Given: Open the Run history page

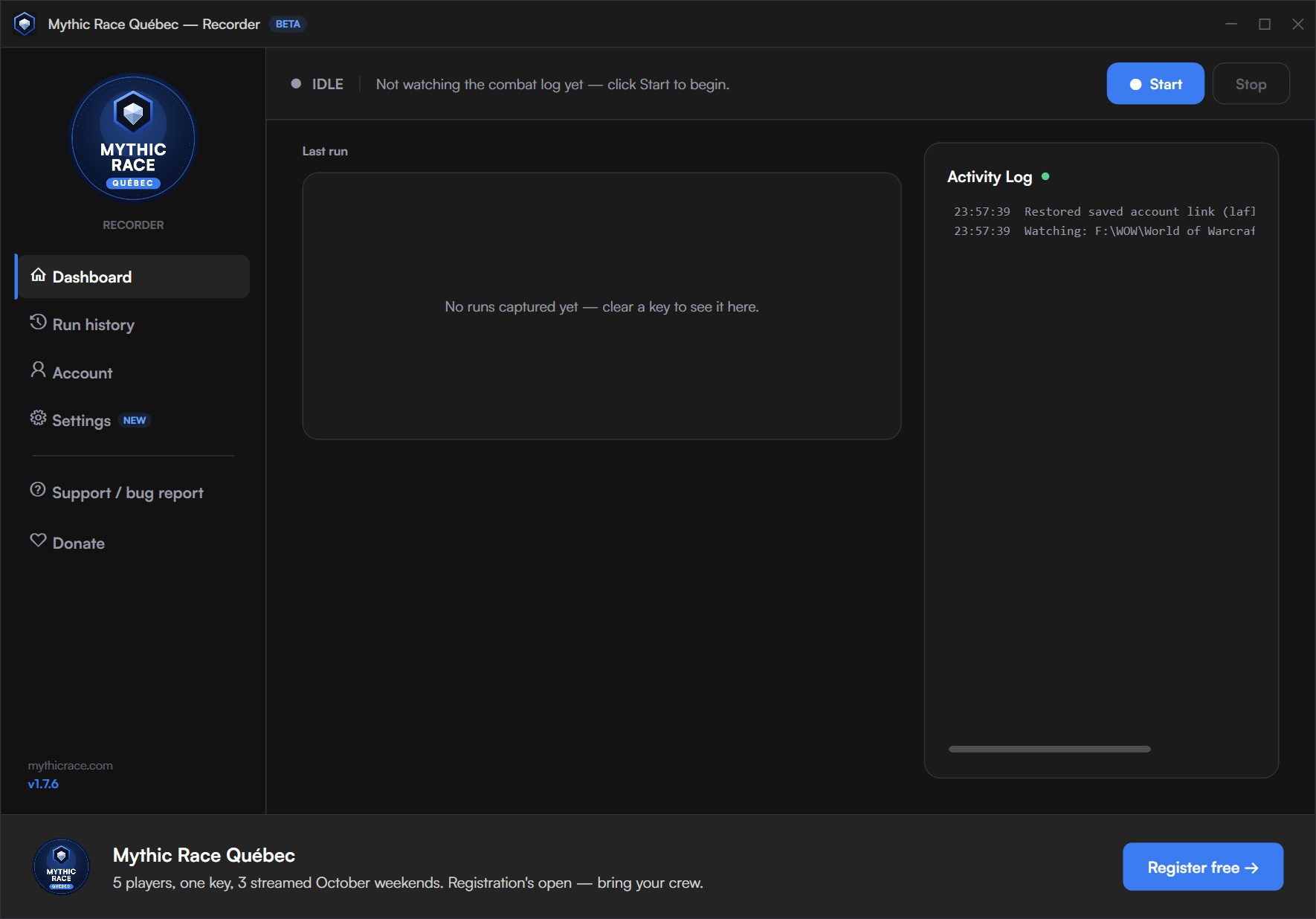Looking at the screenshot, I should tap(133, 325).
